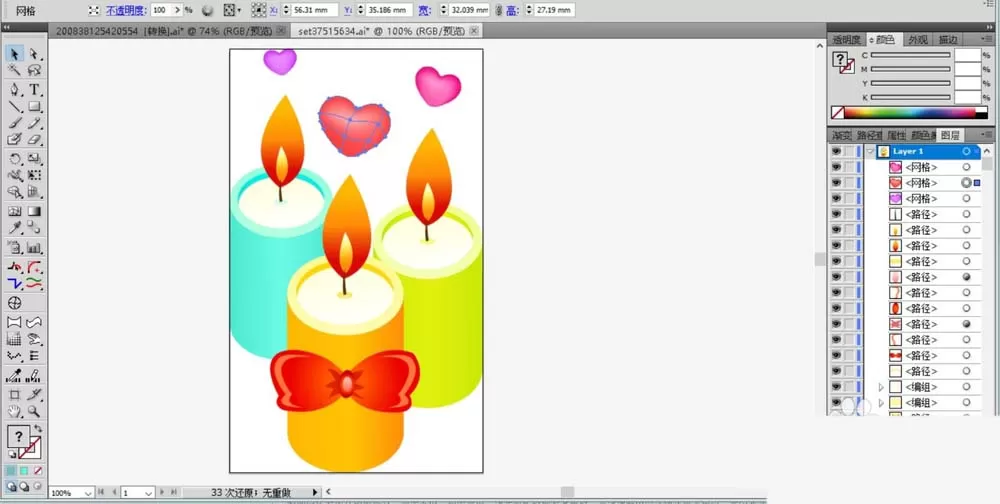This screenshot has height=504, width=1000.
Task: Toggle visibility of the purple heart 网格 layer
Action: [836, 198]
